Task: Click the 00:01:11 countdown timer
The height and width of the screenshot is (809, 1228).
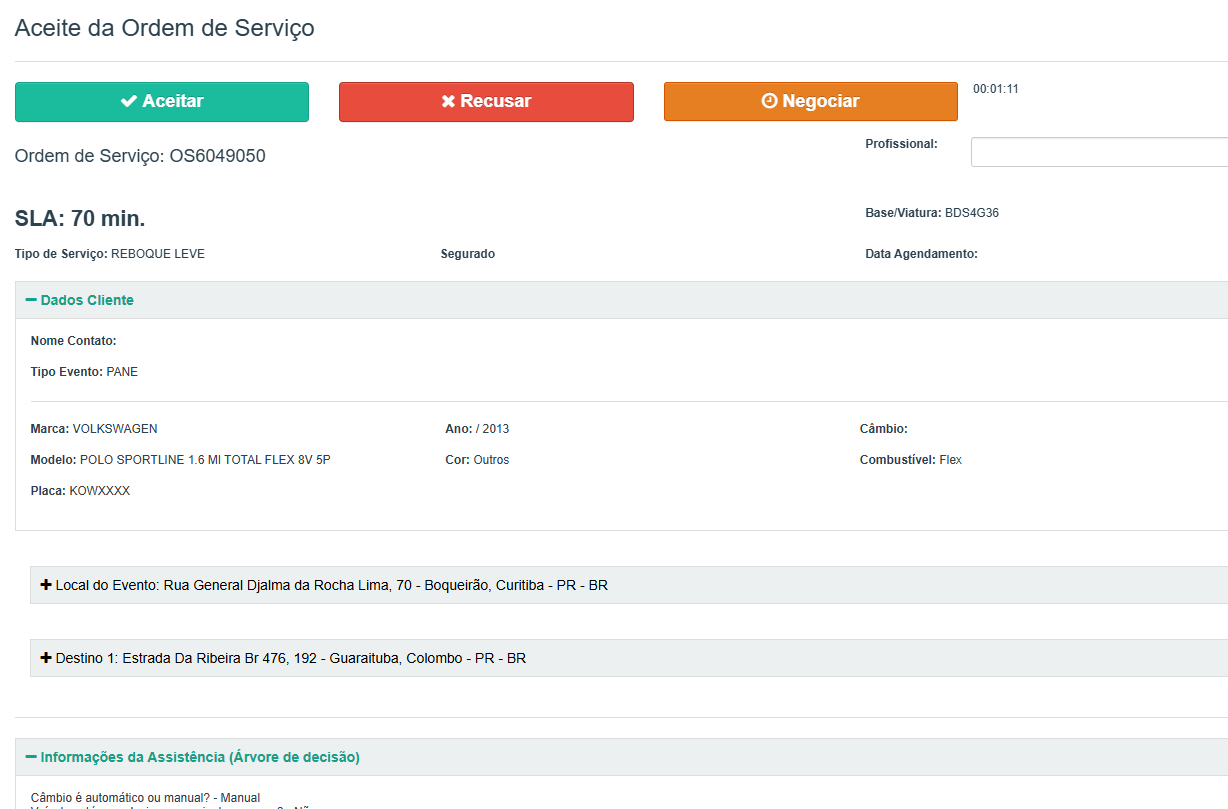Action: point(995,89)
